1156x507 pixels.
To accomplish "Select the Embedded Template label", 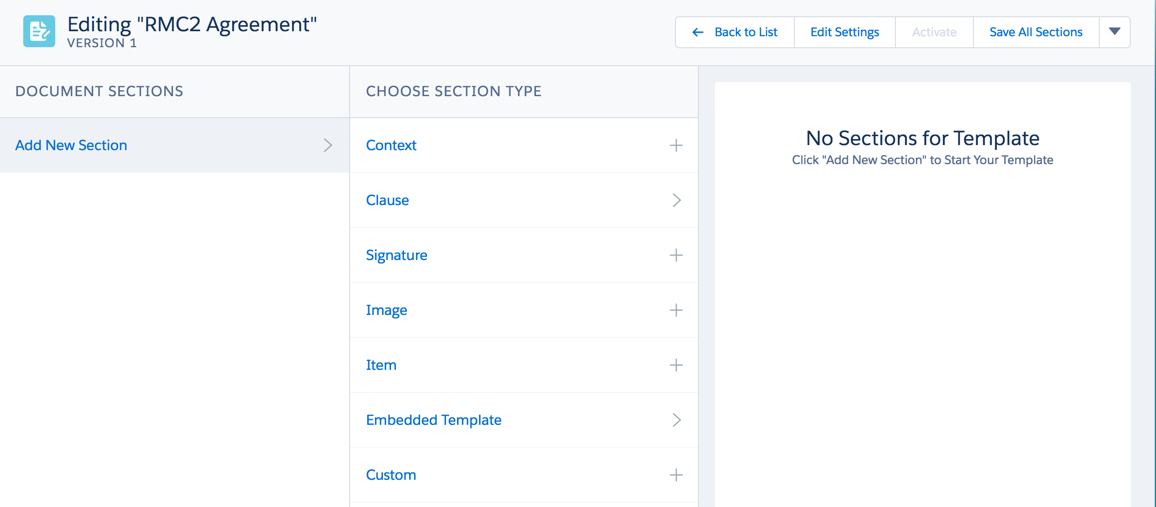I will [x=433, y=420].
